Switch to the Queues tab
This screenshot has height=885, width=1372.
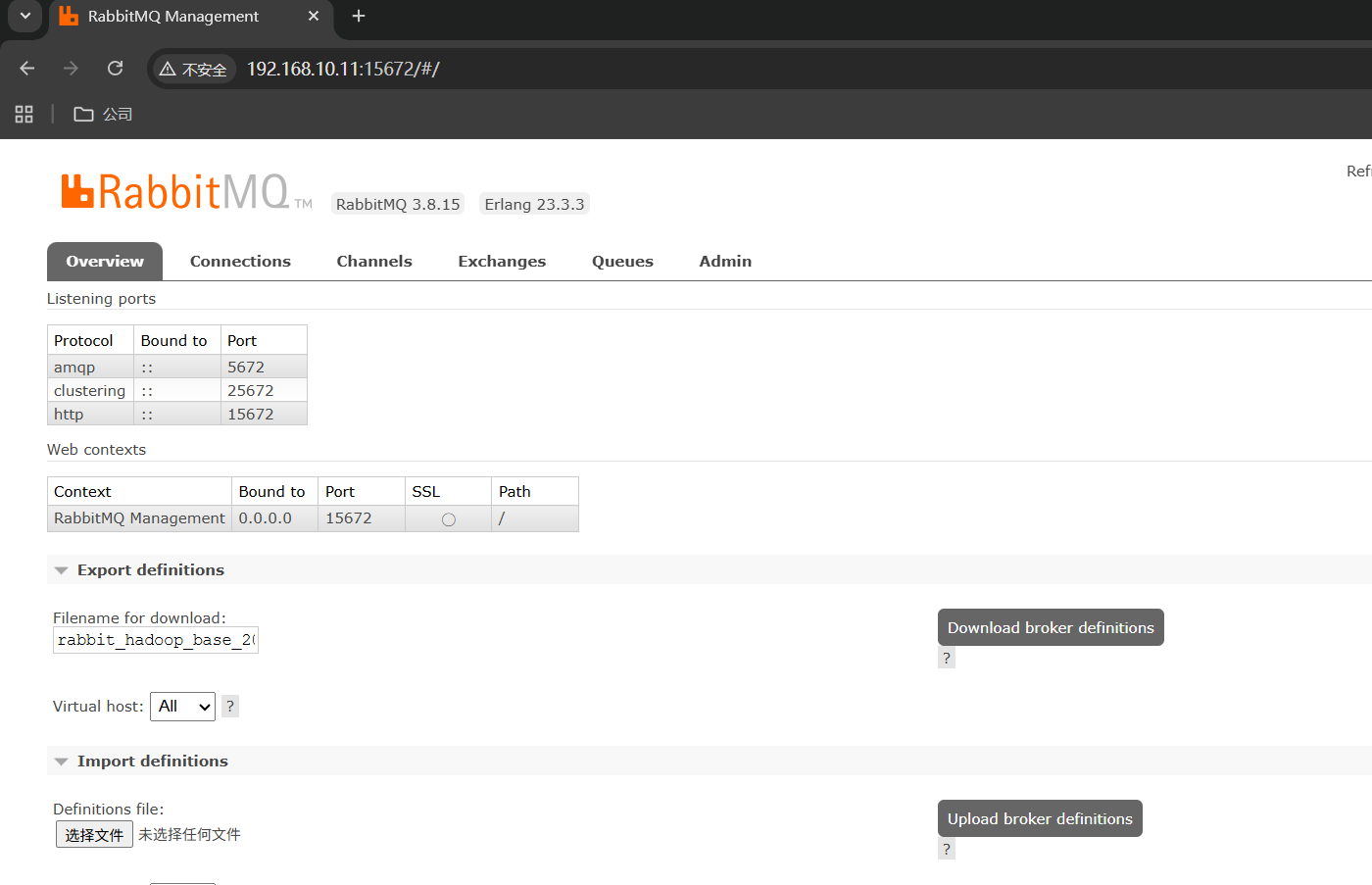(x=622, y=261)
